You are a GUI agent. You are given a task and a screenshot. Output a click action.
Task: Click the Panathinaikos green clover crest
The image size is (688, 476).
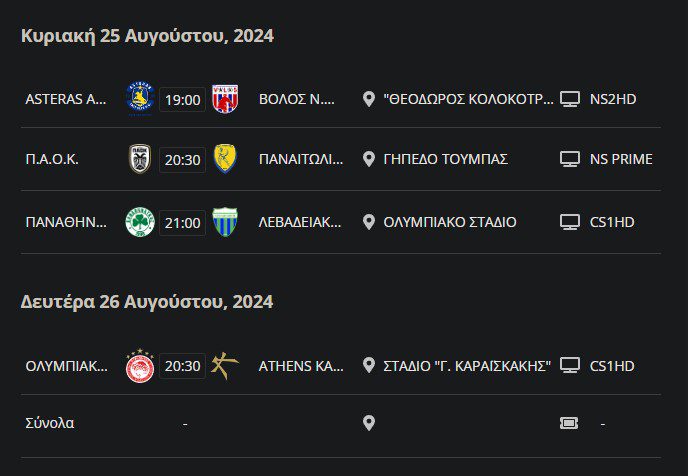click(138, 222)
